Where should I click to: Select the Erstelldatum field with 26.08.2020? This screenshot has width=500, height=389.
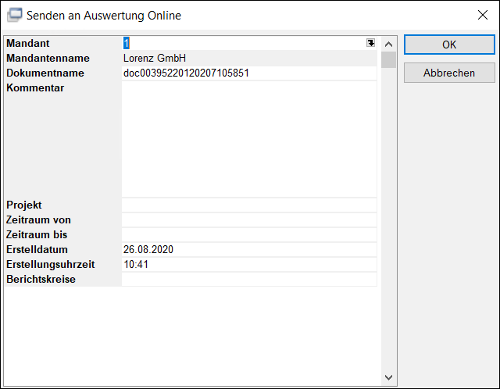249,249
